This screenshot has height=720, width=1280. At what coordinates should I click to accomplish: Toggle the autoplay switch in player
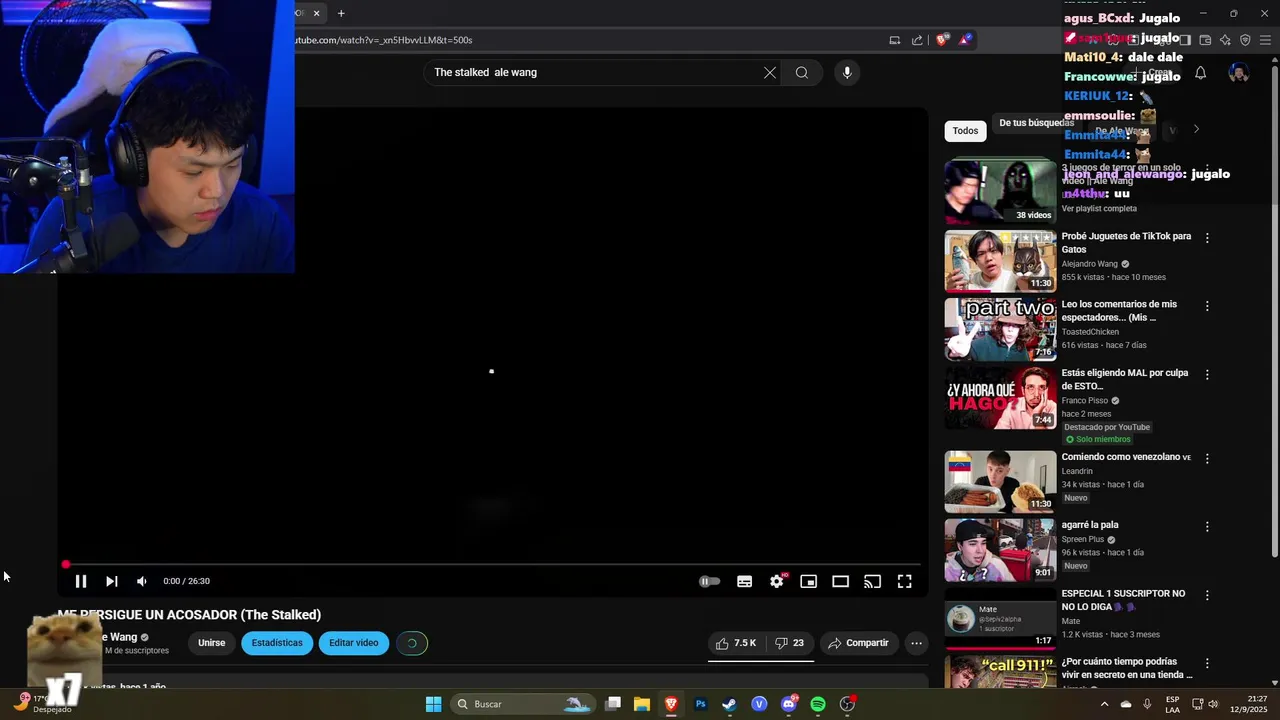709,581
